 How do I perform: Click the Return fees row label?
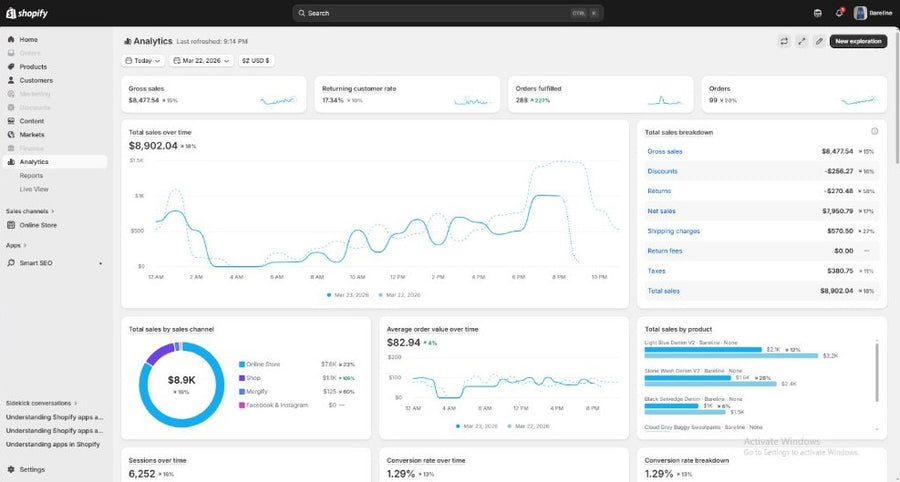665,251
